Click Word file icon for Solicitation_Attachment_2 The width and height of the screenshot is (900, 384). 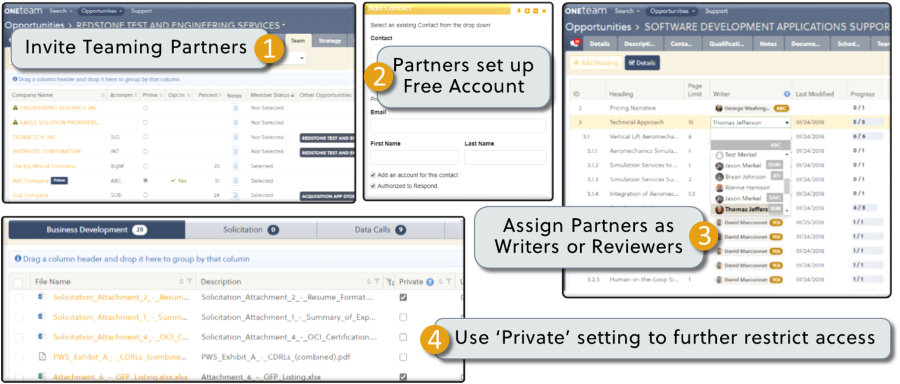(41, 297)
